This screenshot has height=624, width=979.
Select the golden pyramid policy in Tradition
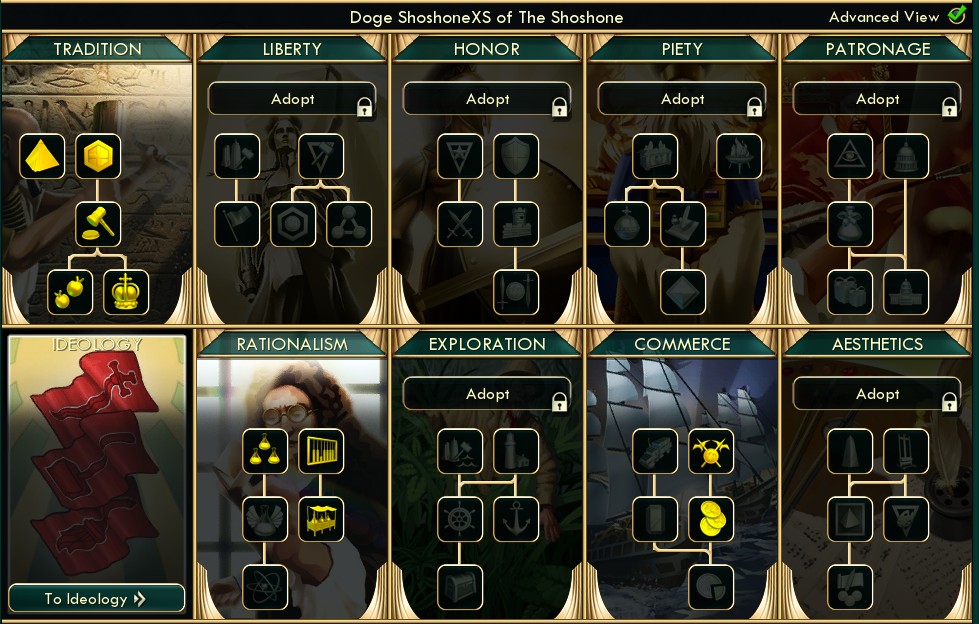click(x=42, y=156)
